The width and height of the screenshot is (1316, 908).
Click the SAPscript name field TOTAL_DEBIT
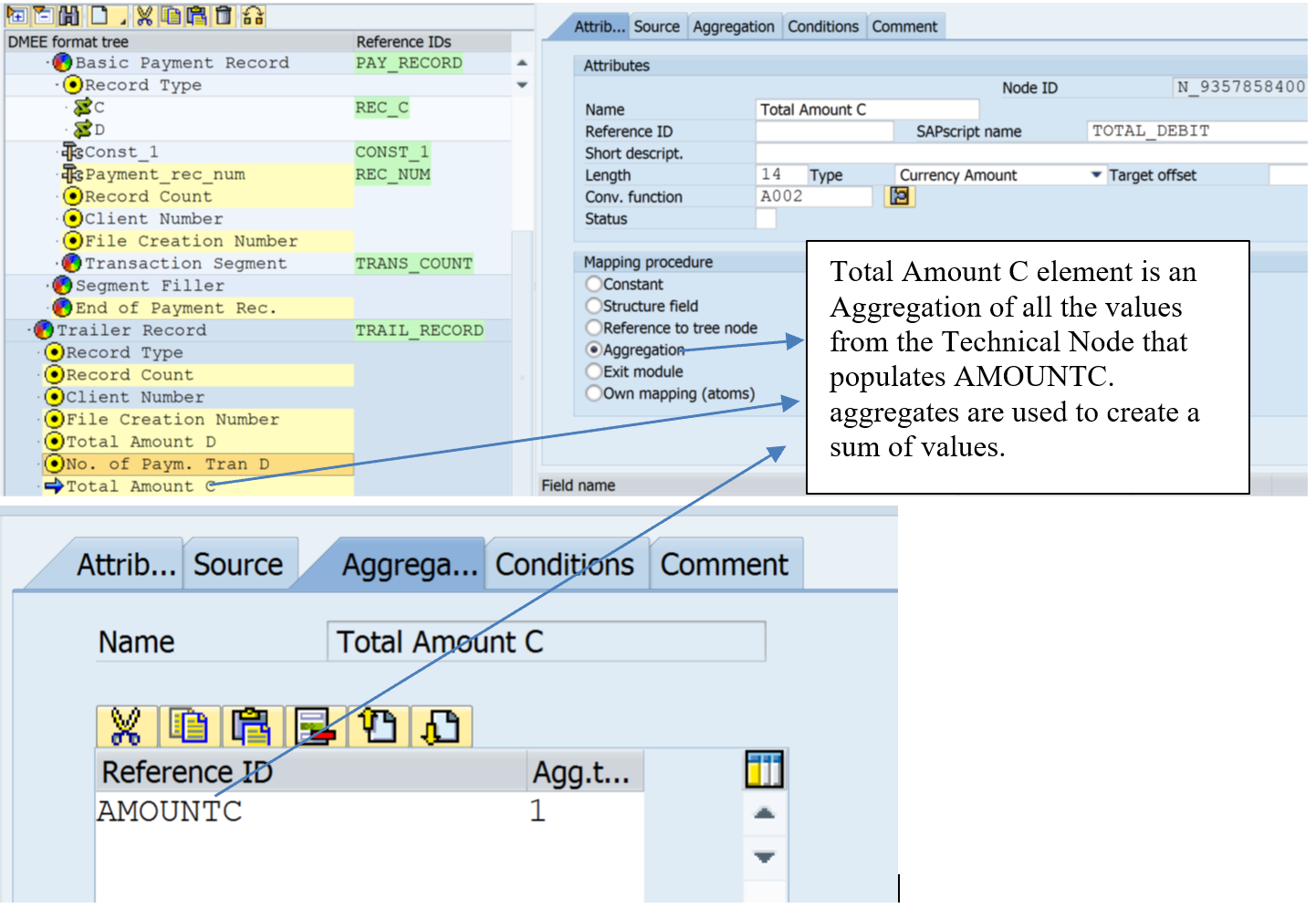1196,131
